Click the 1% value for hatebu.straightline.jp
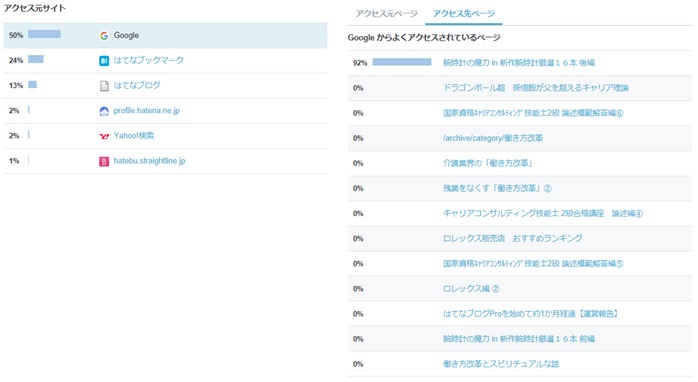The height and width of the screenshot is (382, 698). point(14,161)
